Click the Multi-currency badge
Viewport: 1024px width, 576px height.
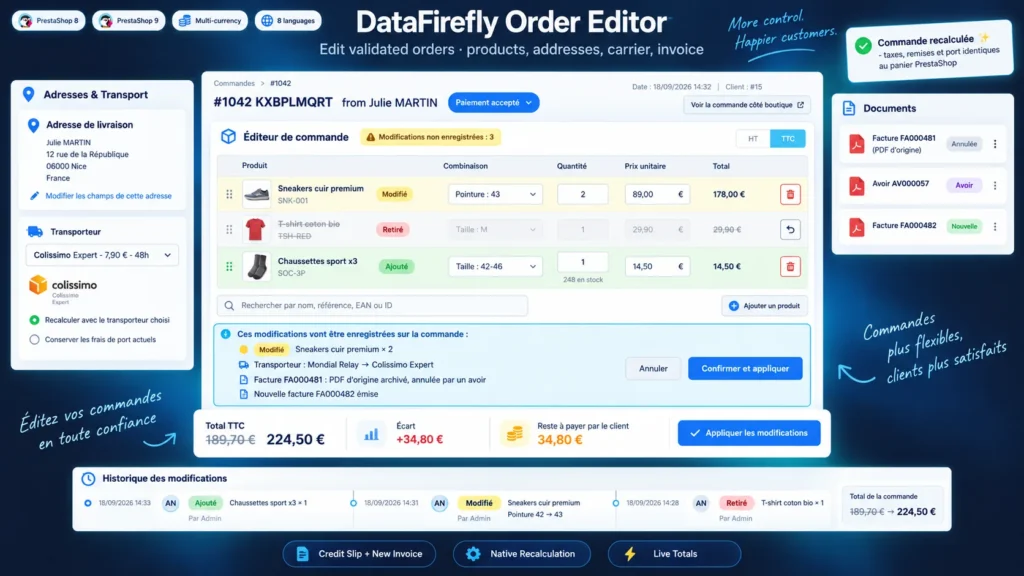pos(210,21)
